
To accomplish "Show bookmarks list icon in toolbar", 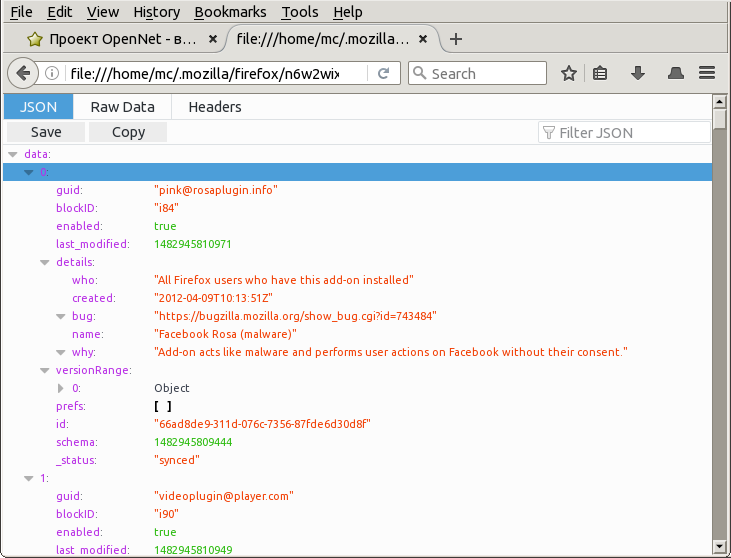I will tap(600, 73).
